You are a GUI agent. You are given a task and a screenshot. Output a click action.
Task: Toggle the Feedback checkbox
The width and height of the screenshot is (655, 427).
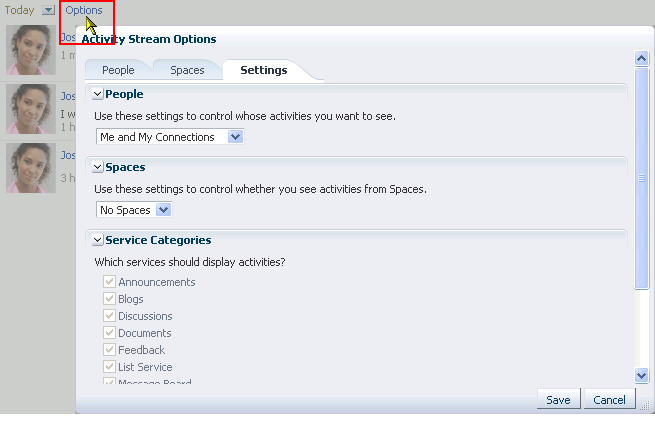point(109,349)
